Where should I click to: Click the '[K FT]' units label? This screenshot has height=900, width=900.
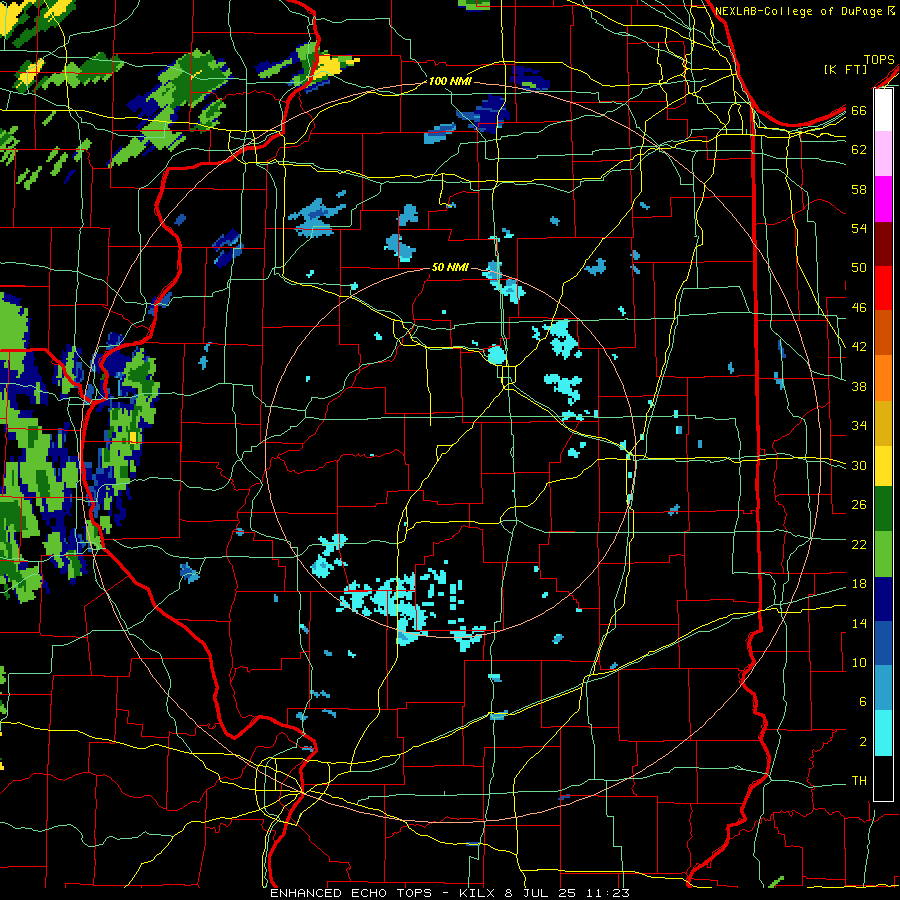coord(845,69)
